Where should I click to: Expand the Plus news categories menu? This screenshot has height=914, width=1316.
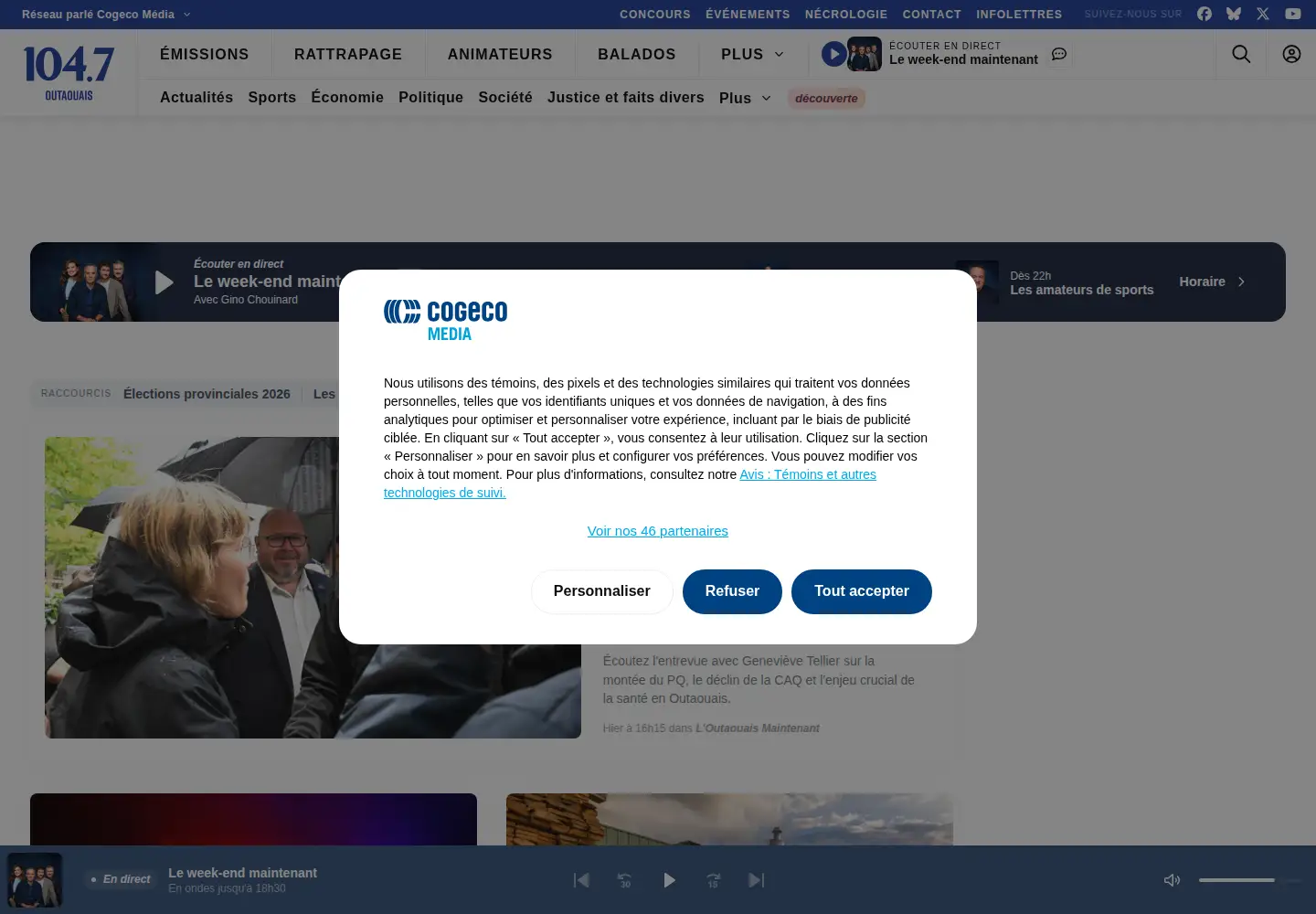point(745,98)
